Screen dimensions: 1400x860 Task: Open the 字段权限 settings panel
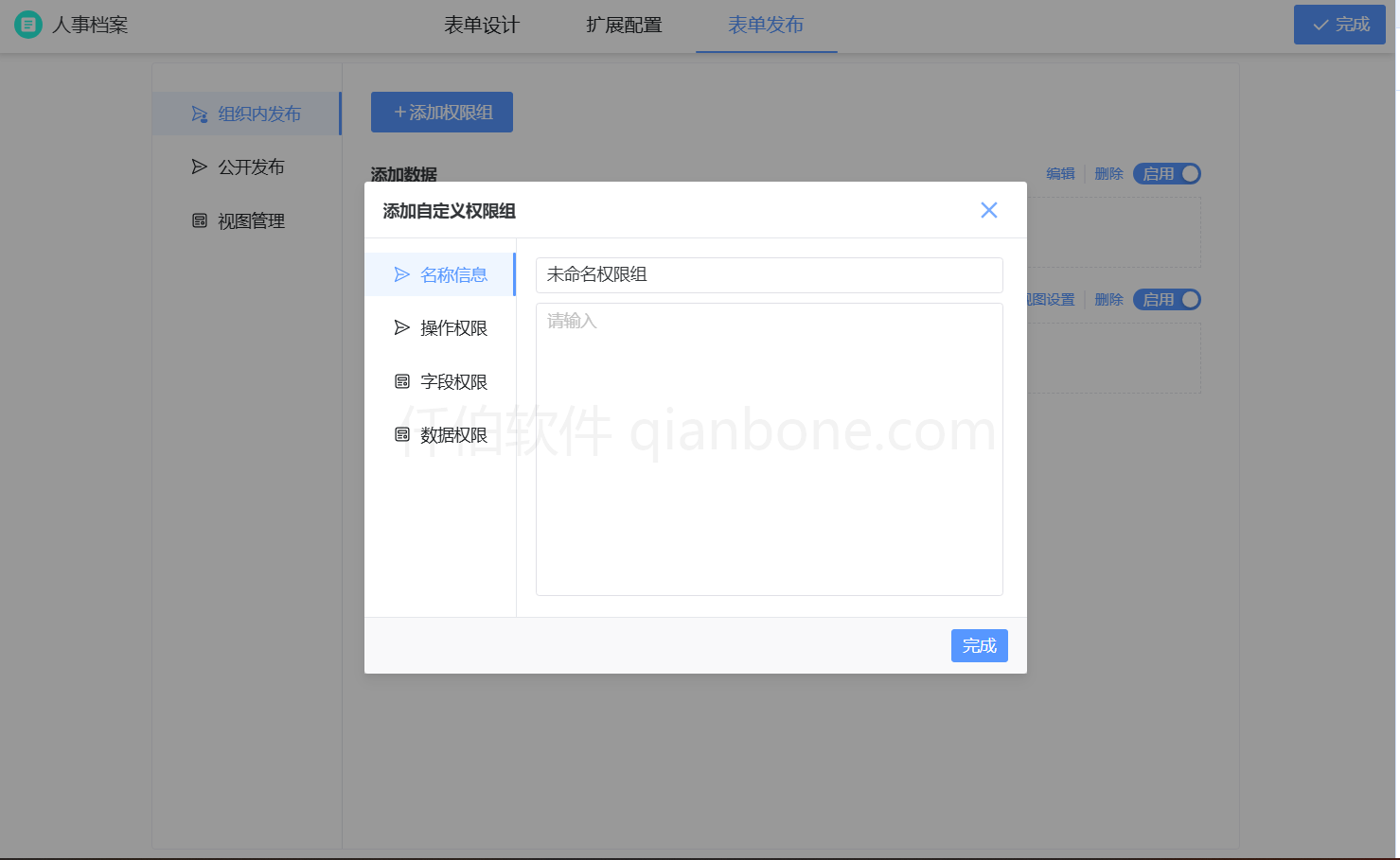[x=454, y=380]
